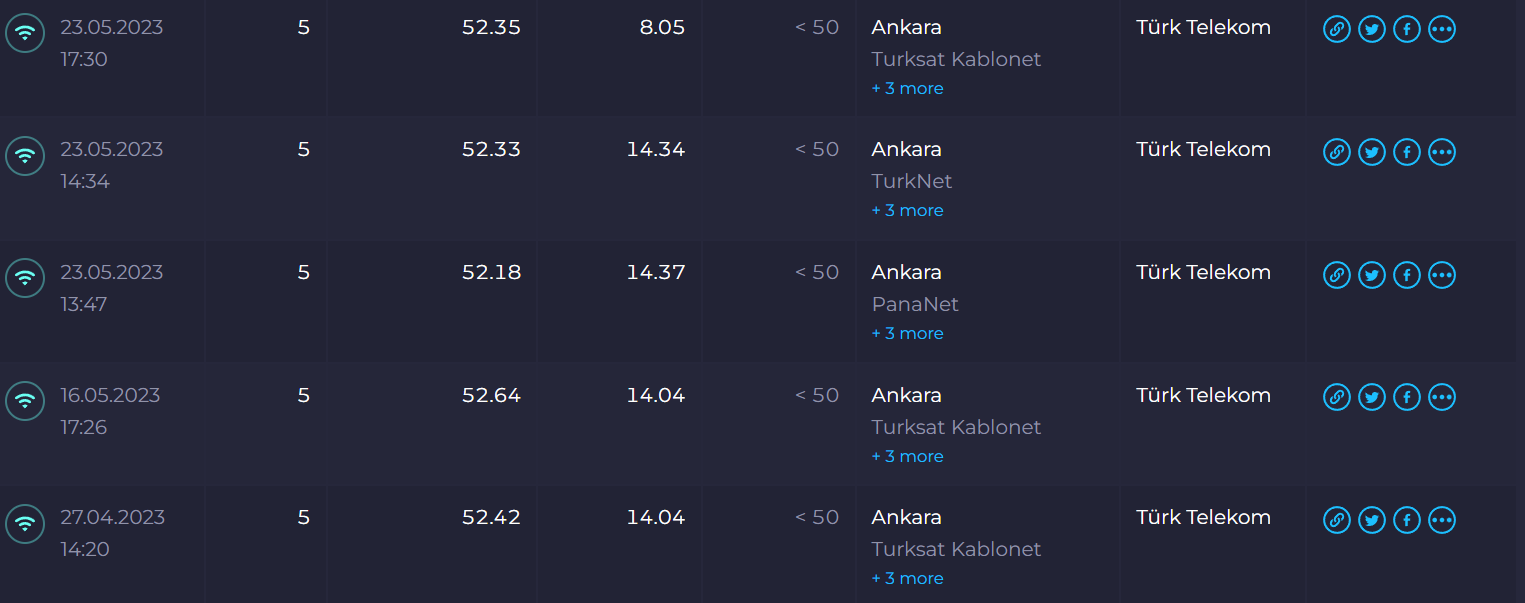Expand '+ 3 more' under TurkNet
The width and height of the screenshot is (1525, 603).
(x=907, y=210)
